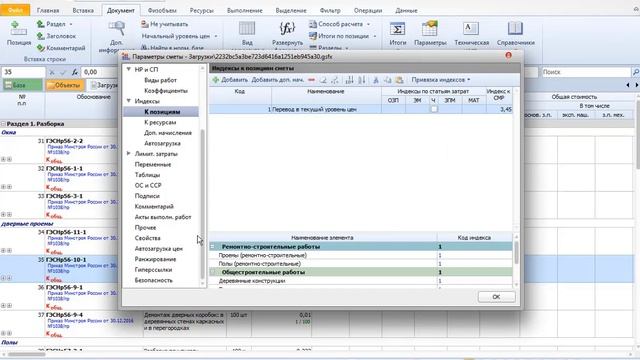Collapse the НР и СП tree node
The width and height of the screenshot is (640, 360).
[x=129, y=69]
